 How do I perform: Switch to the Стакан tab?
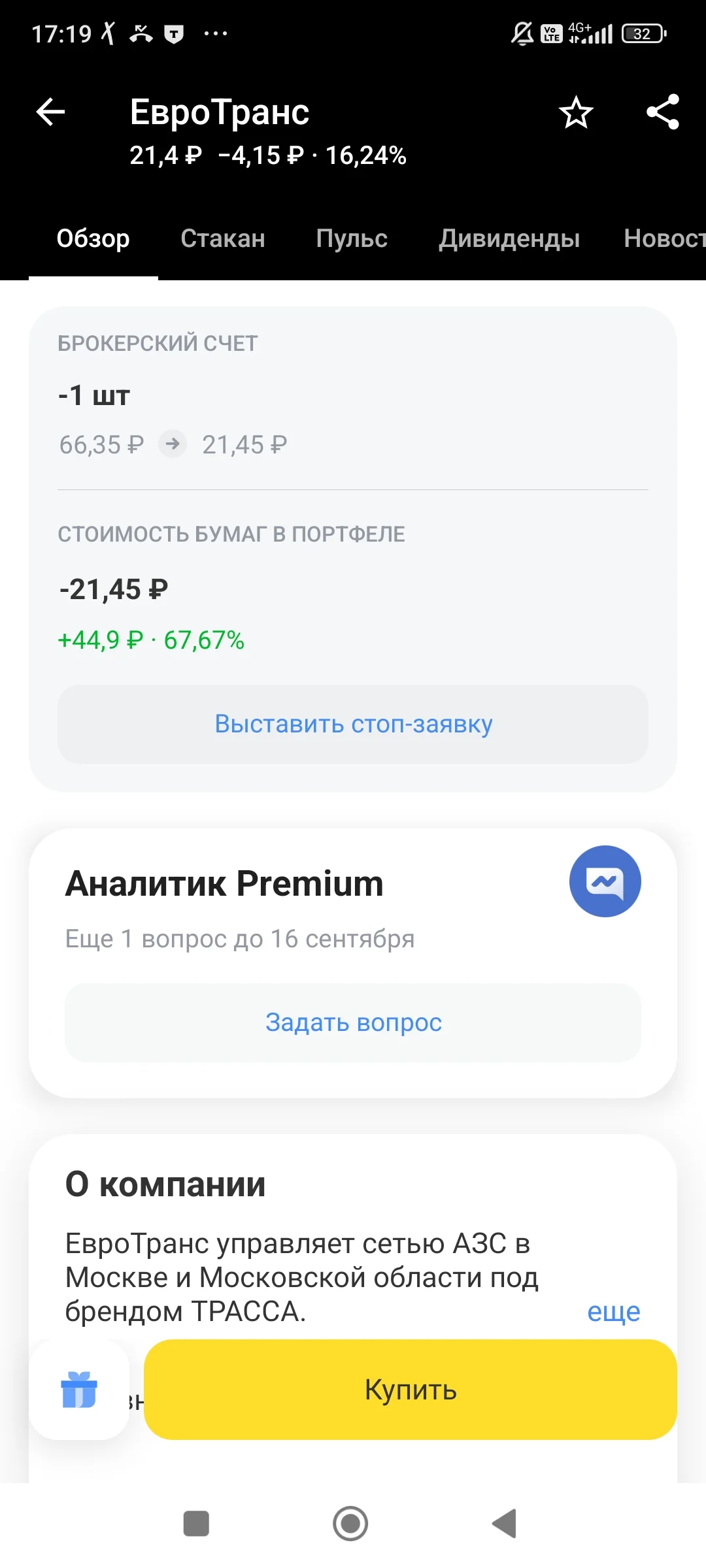point(223,238)
